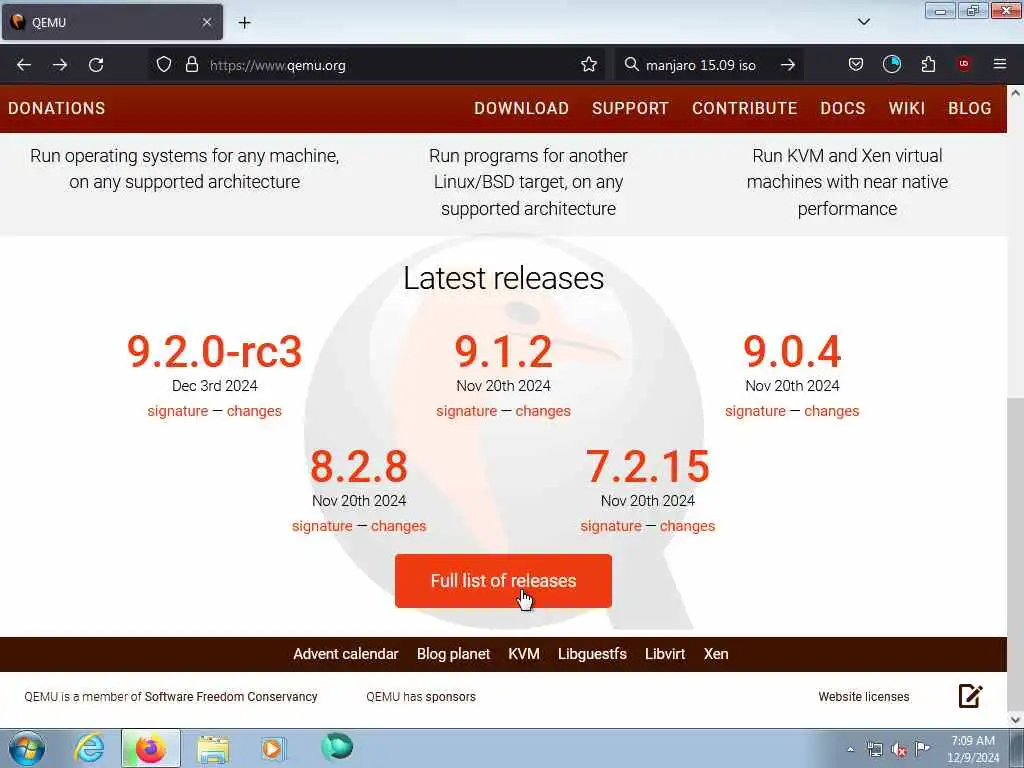Image resolution: width=1024 pixels, height=768 pixels.
Task: Download release 9.1.2
Action: (x=503, y=351)
